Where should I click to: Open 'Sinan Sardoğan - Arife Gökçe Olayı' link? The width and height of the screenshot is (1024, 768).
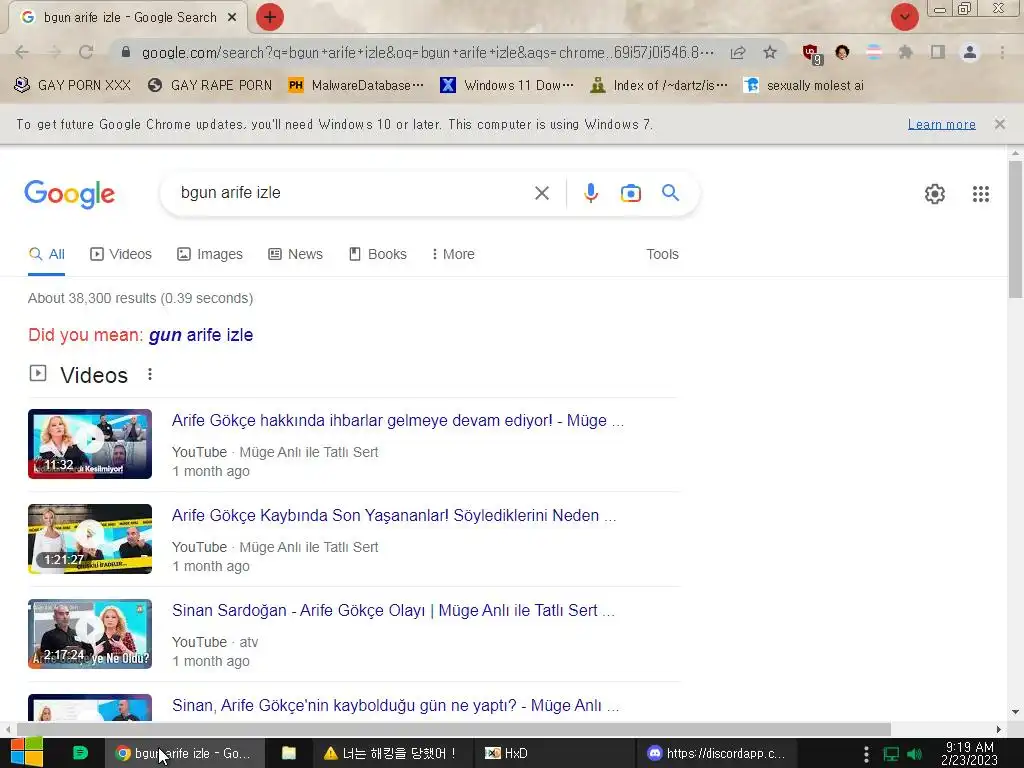(x=393, y=611)
